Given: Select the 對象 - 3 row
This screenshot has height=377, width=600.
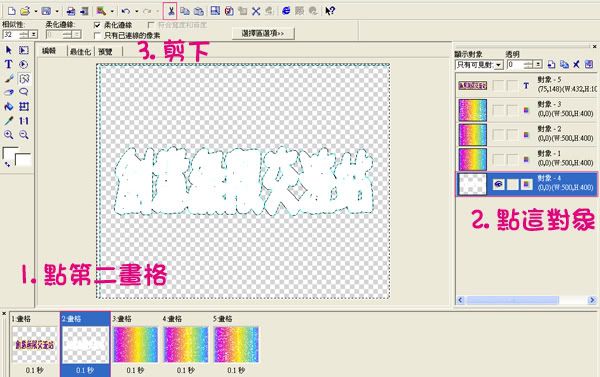Looking at the screenshot, I should coord(527,110).
